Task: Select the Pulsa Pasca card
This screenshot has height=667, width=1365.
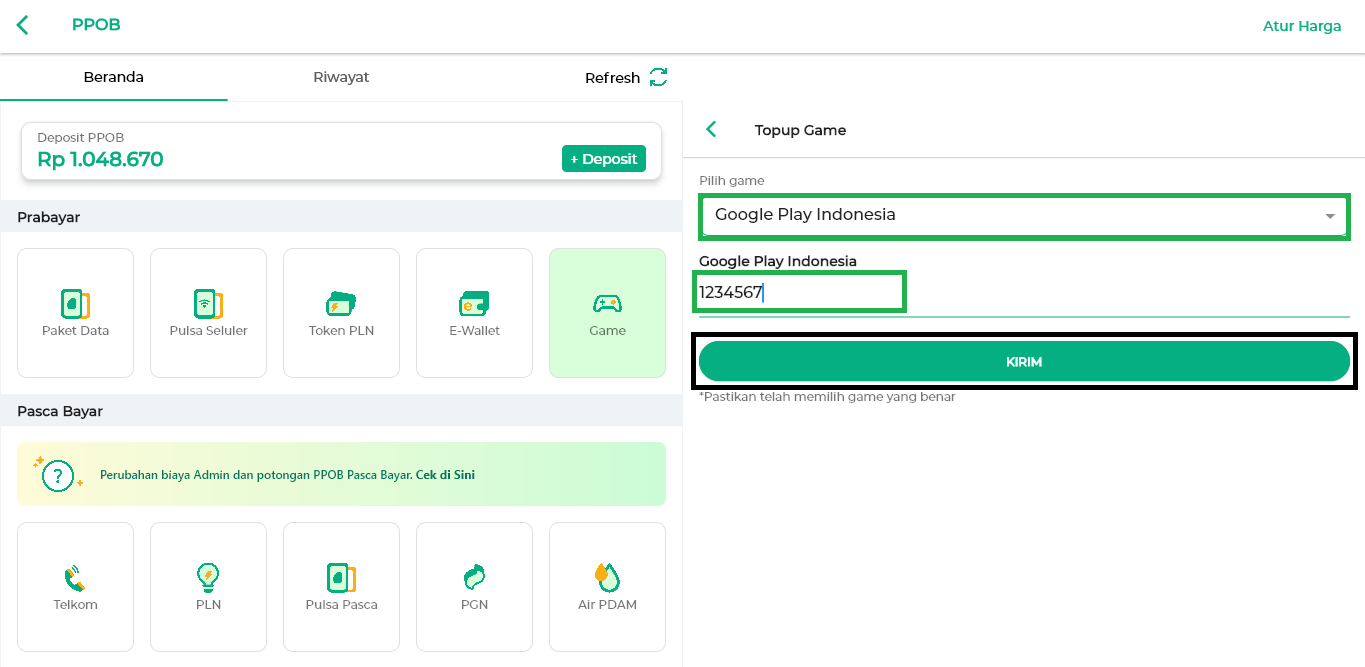Action: pyautogui.click(x=341, y=587)
